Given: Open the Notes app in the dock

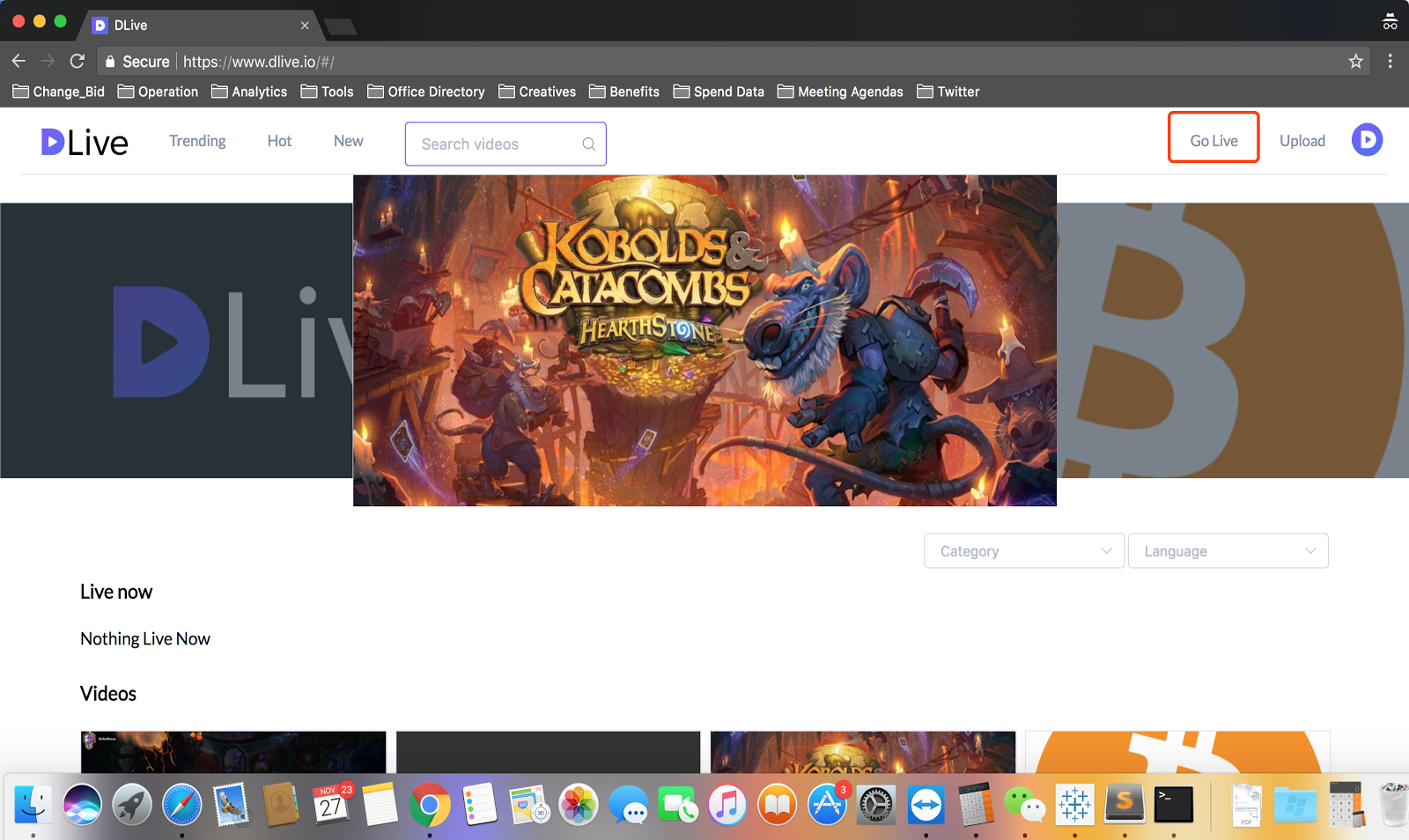Looking at the screenshot, I should coord(380,805).
